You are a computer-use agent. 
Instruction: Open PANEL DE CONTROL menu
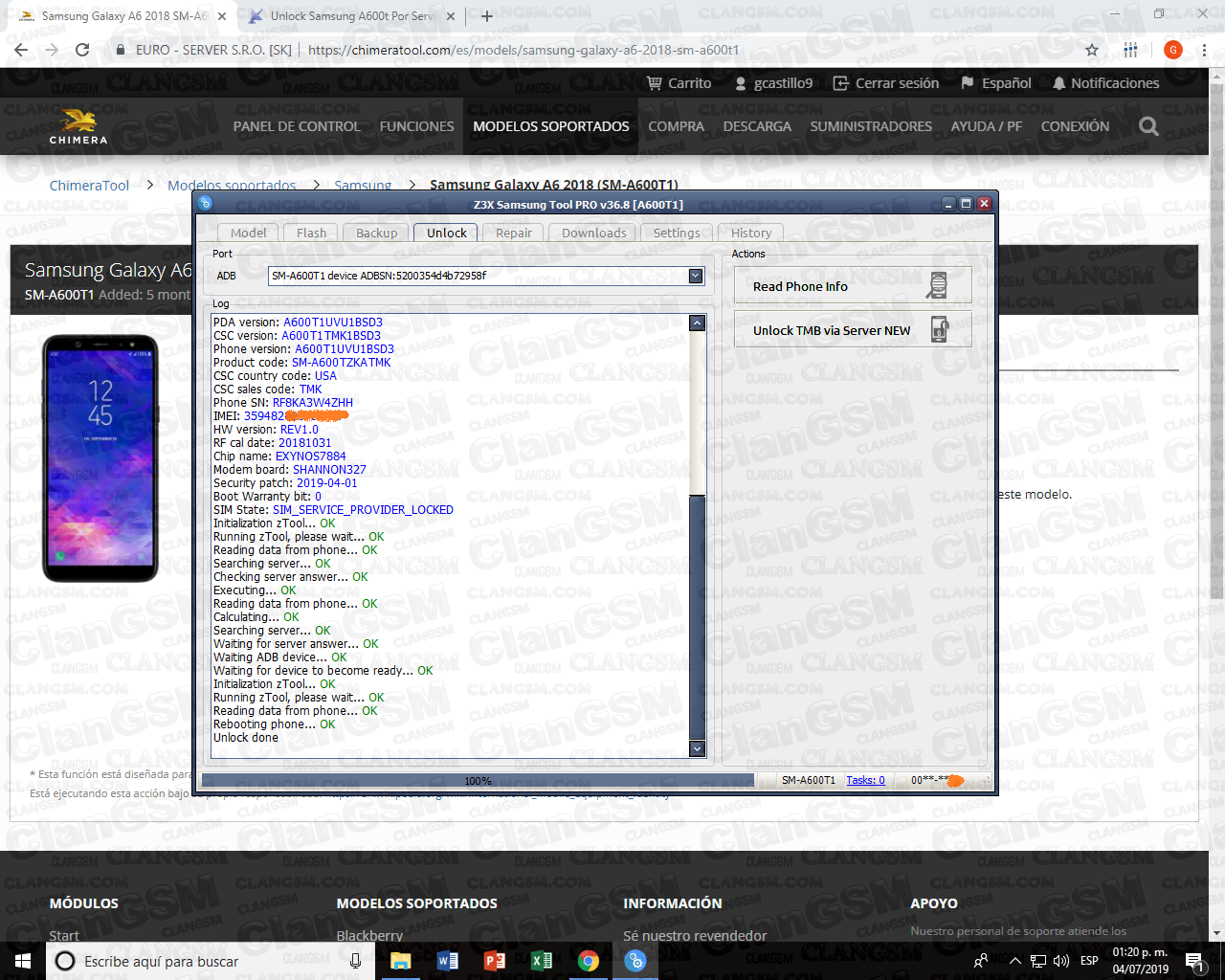click(297, 126)
